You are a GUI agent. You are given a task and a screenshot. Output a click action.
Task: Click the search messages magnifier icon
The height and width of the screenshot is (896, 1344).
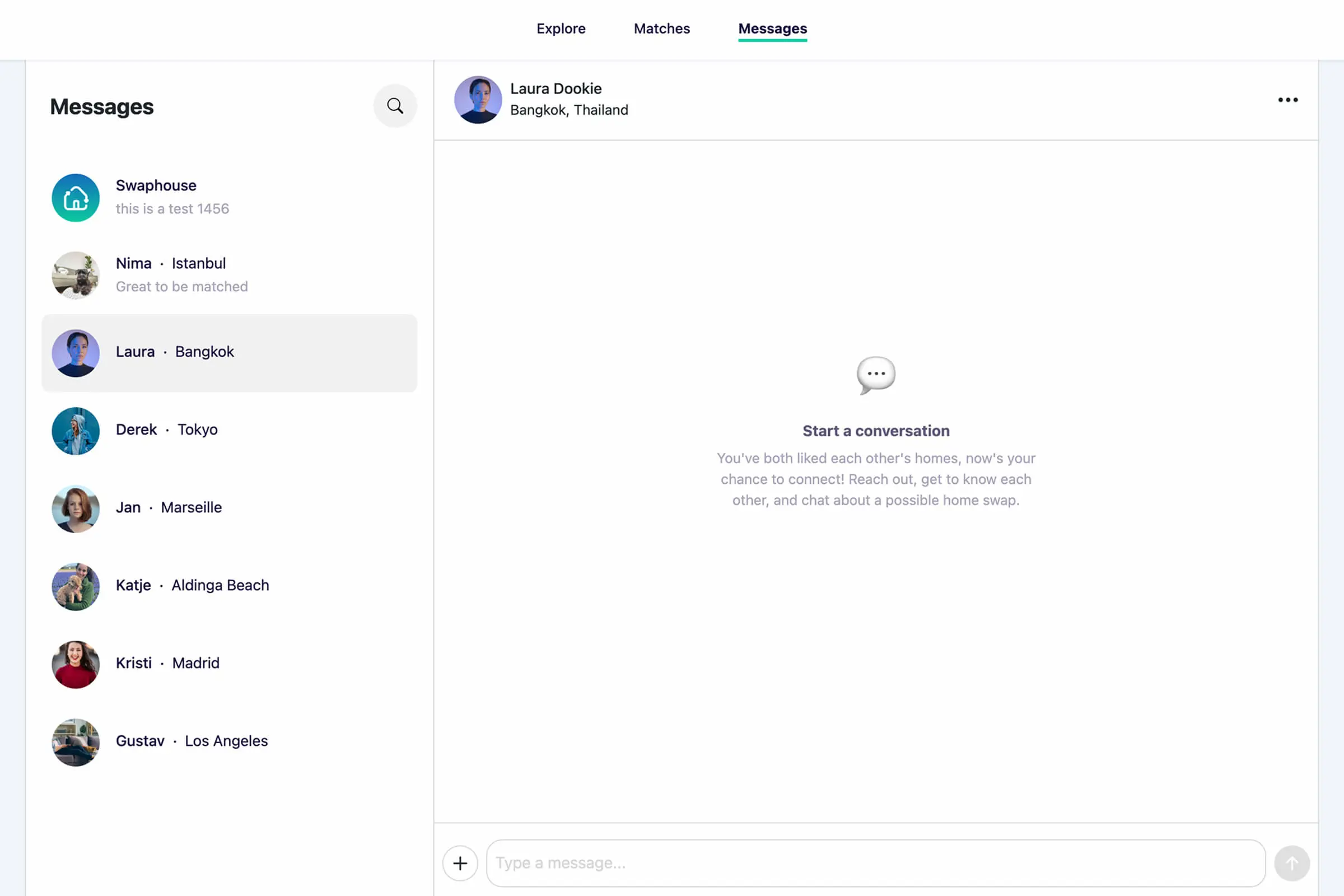tap(395, 106)
